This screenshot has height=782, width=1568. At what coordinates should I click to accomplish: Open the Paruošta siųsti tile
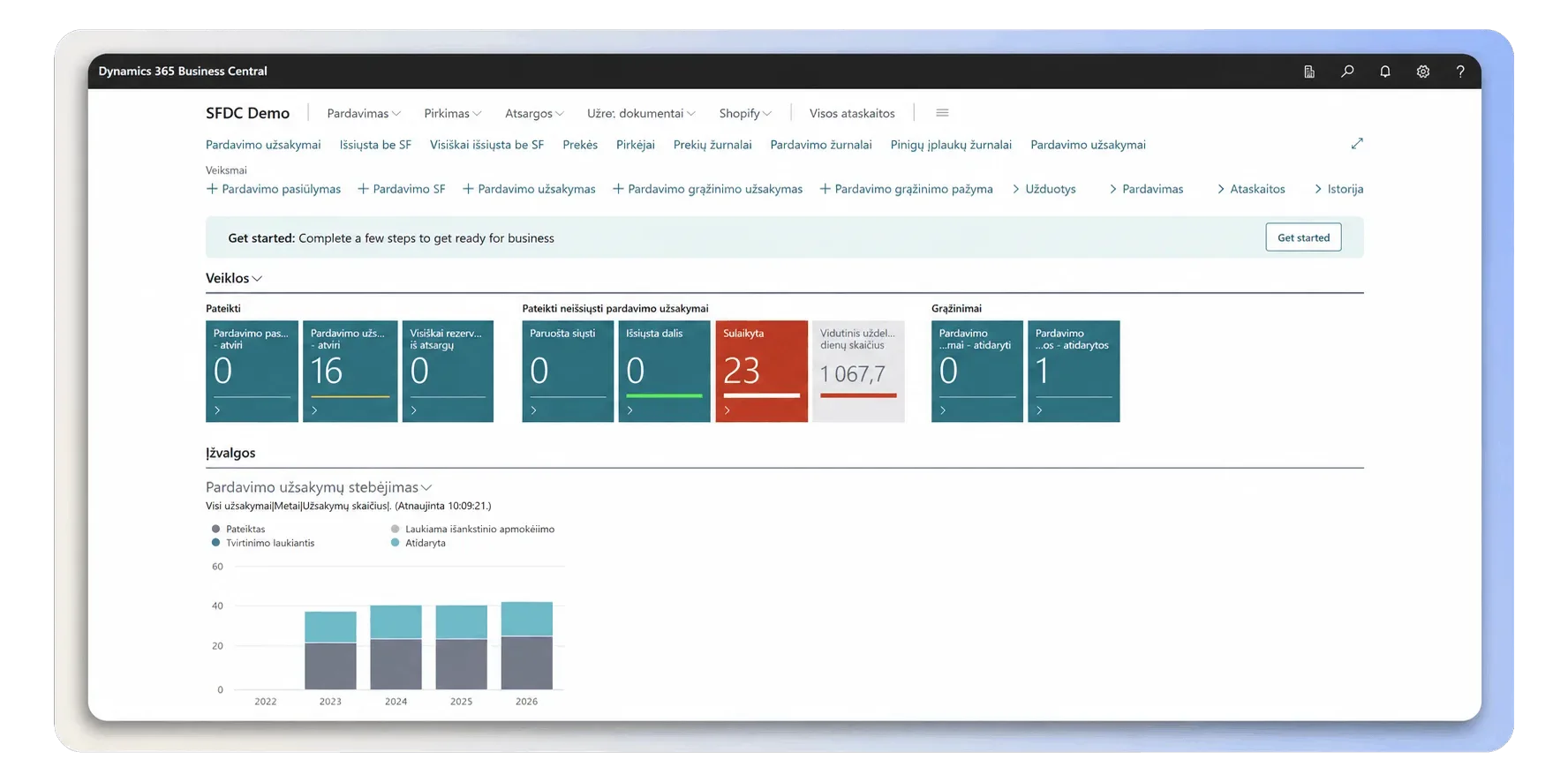coord(568,371)
